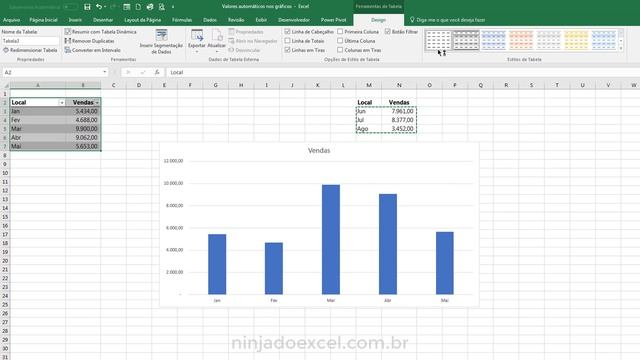
Task: Switch to the Fórmulas tab
Action: [182, 20]
